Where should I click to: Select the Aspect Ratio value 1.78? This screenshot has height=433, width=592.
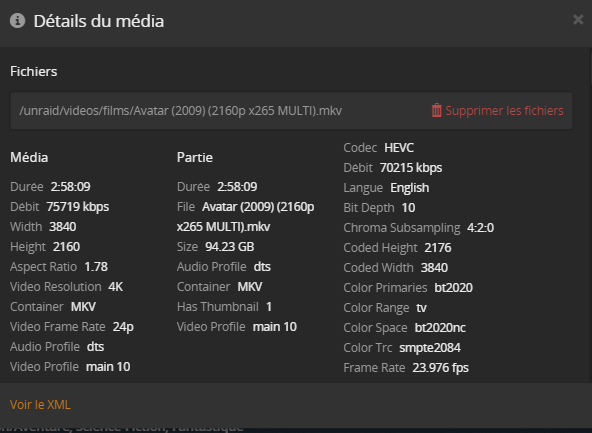[96, 267]
